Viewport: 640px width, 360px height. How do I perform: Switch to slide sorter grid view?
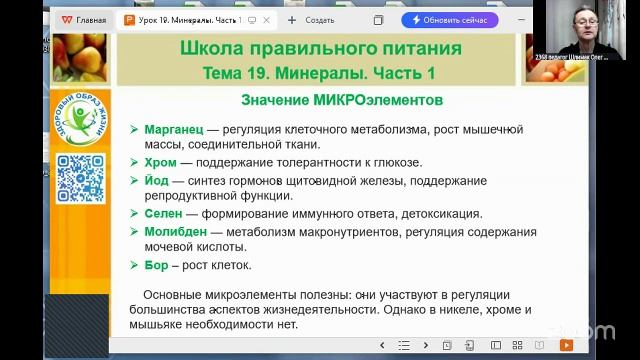pyautogui.click(x=517, y=345)
